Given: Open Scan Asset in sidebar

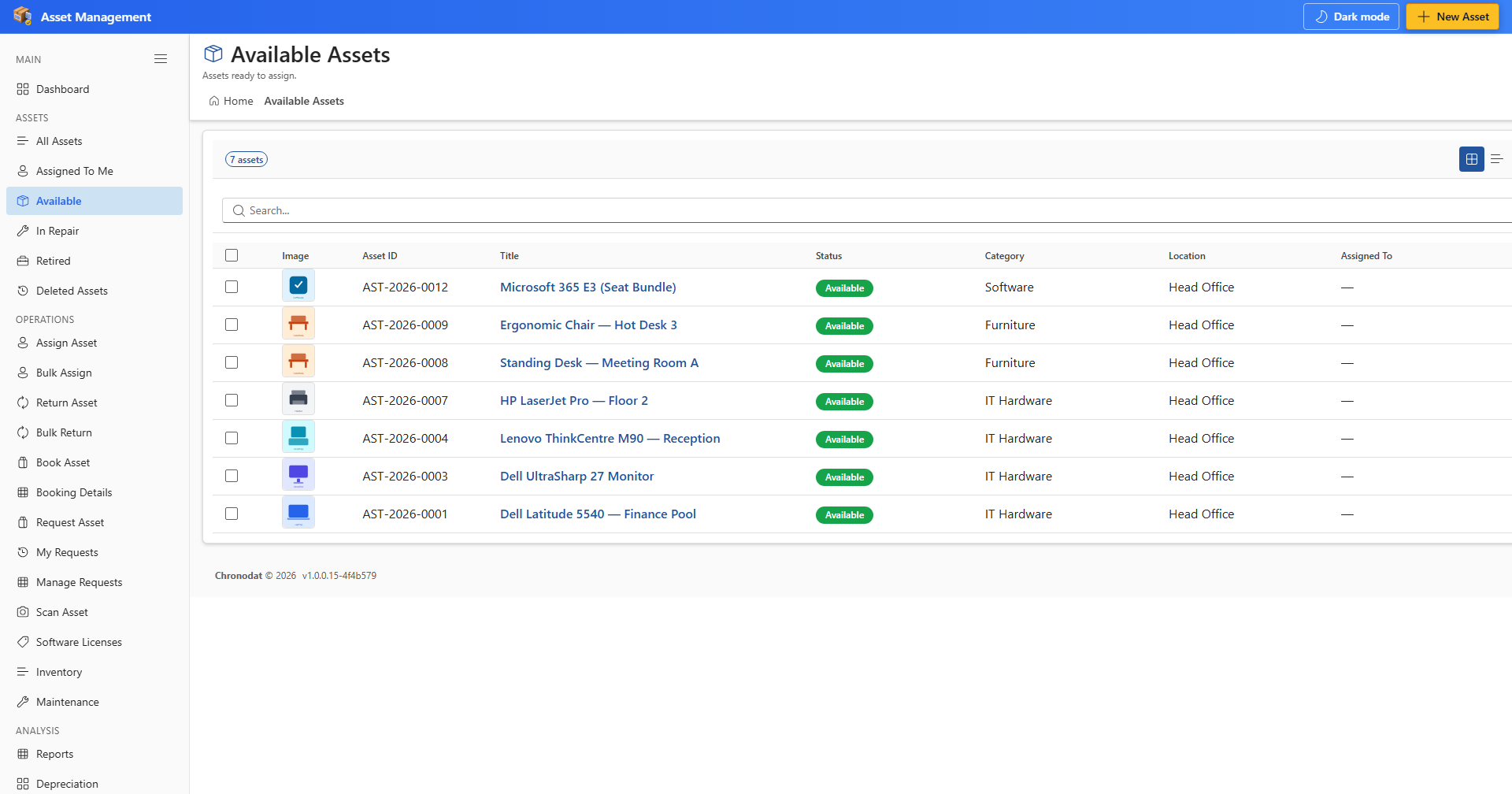Looking at the screenshot, I should pos(94,612).
